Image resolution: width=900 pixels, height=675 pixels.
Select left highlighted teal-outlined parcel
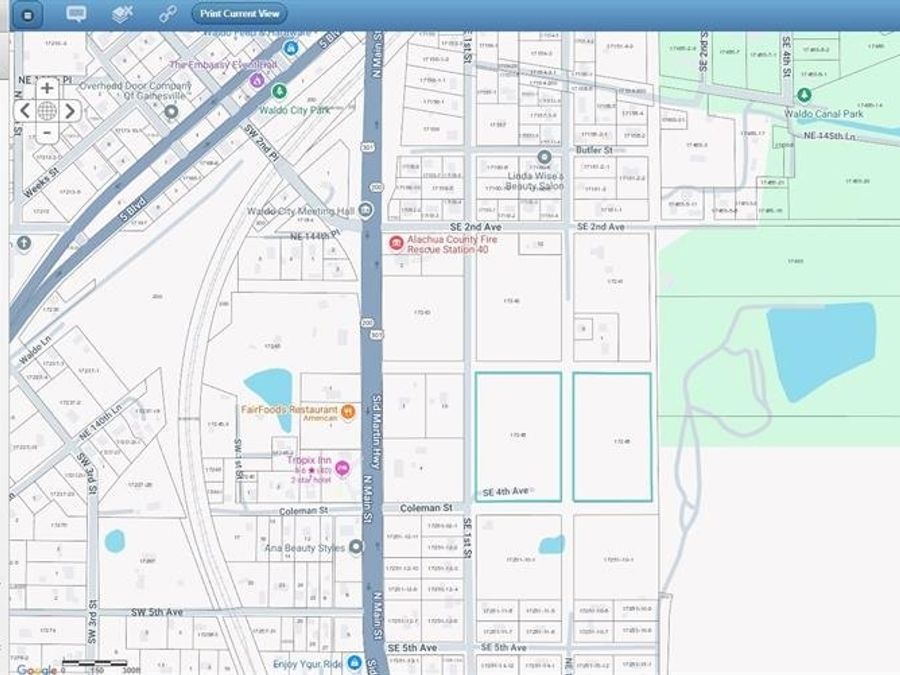[517, 436]
